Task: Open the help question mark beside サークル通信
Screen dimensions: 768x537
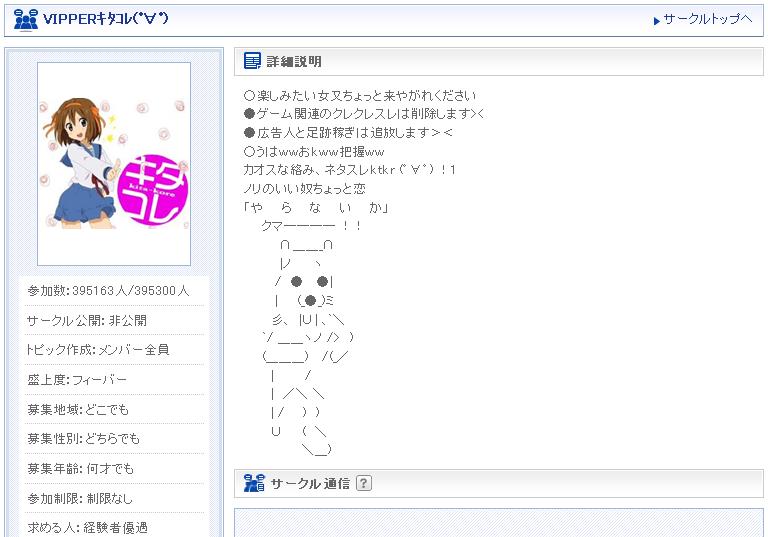Action: (363, 484)
